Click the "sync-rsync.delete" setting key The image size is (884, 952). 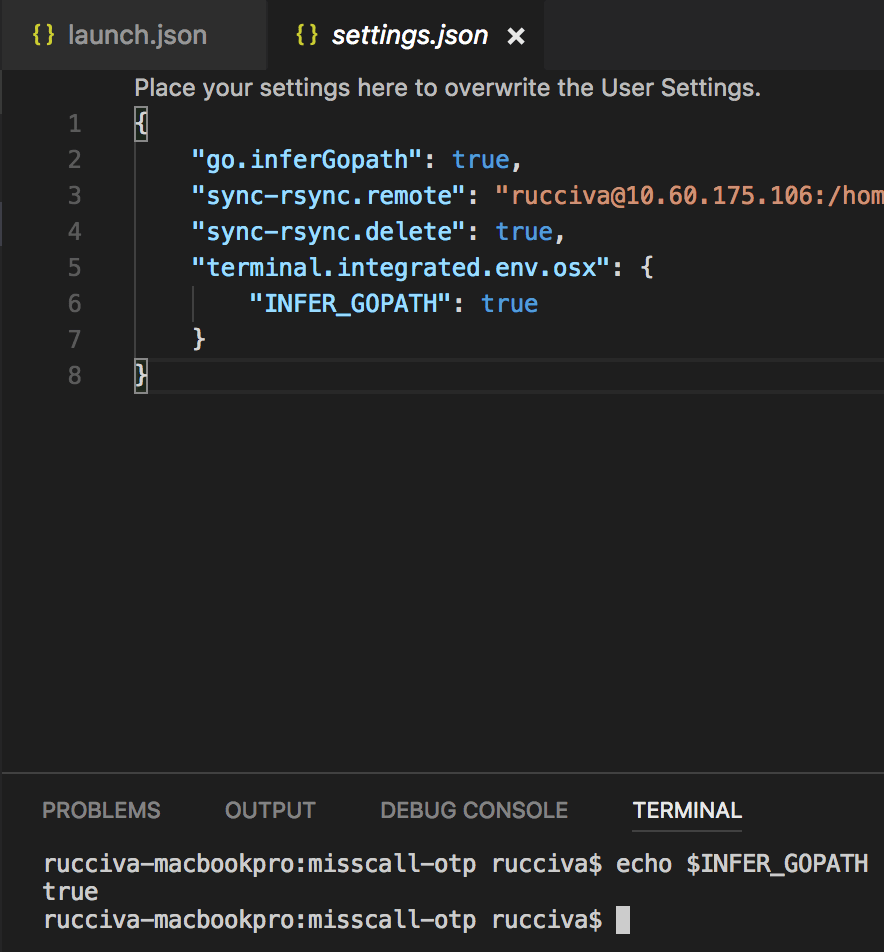click(x=328, y=231)
